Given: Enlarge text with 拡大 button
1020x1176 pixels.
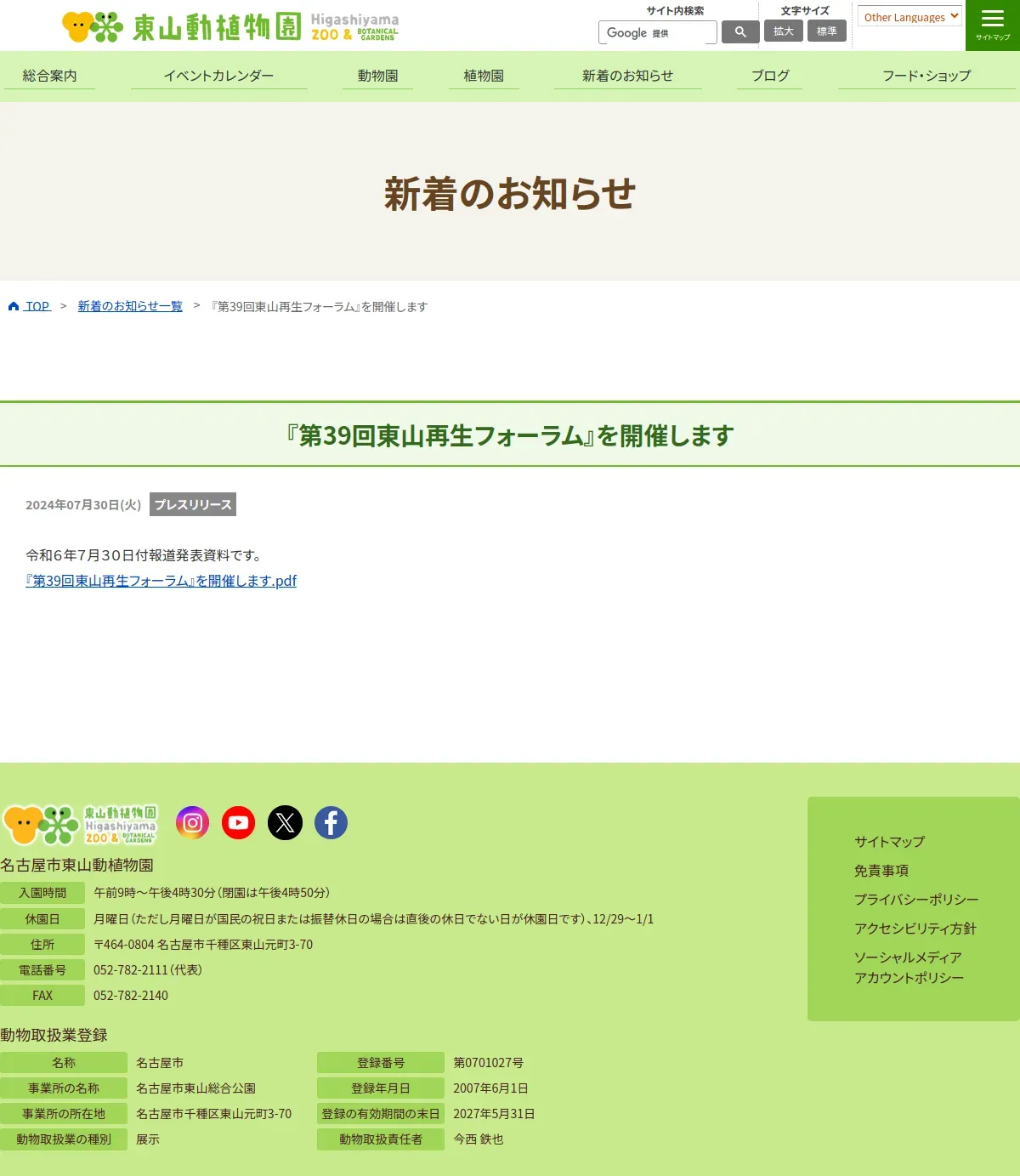Looking at the screenshot, I should point(784,31).
